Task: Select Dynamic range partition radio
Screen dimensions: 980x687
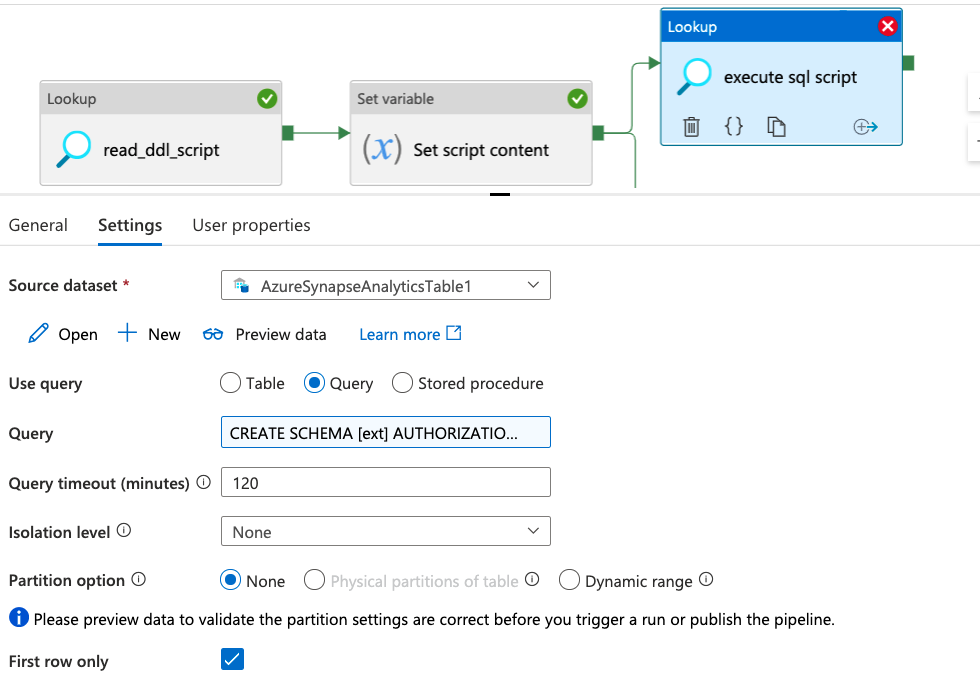Action: pyautogui.click(x=569, y=580)
